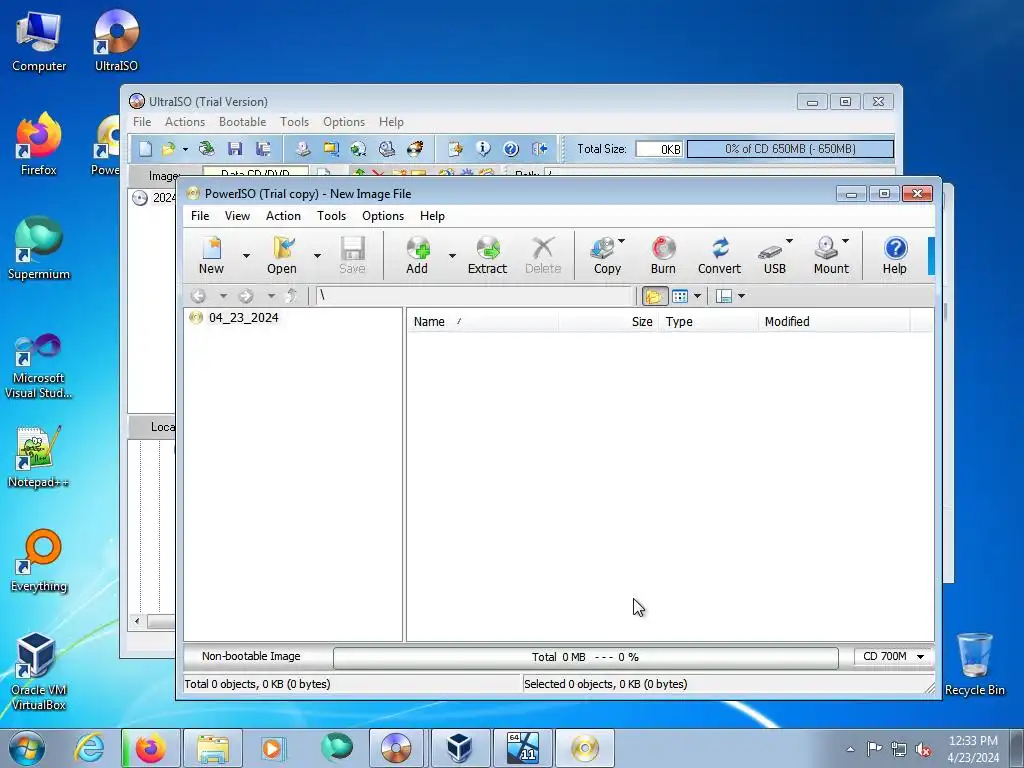Image resolution: width=1024 pixels, height=768 pixels.
Task: Expand the New button dropdown arrow in PowerISO
Action: pyautogui.click(x=246, y=255)
